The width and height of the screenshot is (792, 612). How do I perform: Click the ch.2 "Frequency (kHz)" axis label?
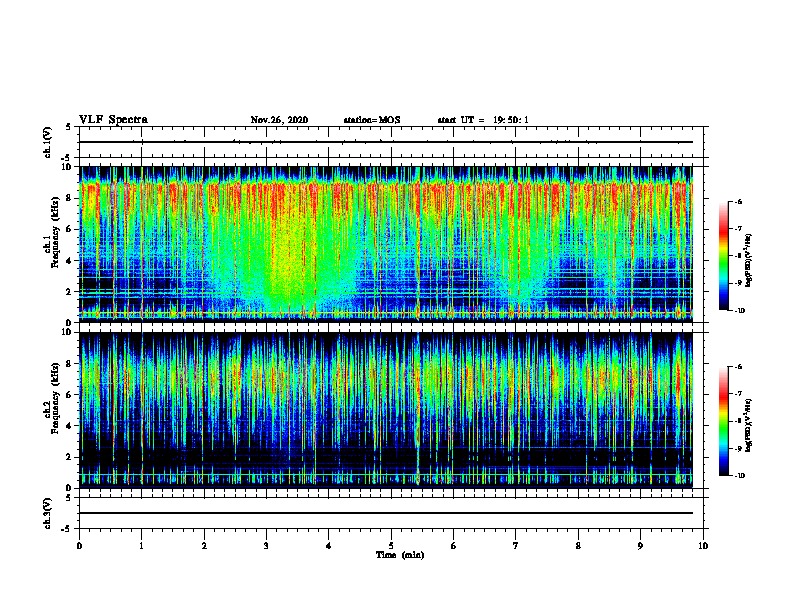(55, 398)
